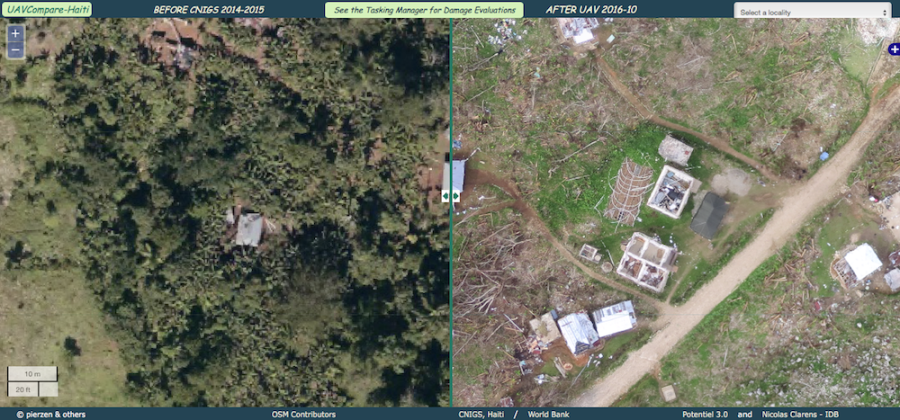Click the dark-roofed building near the road
The height and width of the screenshot is (420, 900).
tap(709, 215)
